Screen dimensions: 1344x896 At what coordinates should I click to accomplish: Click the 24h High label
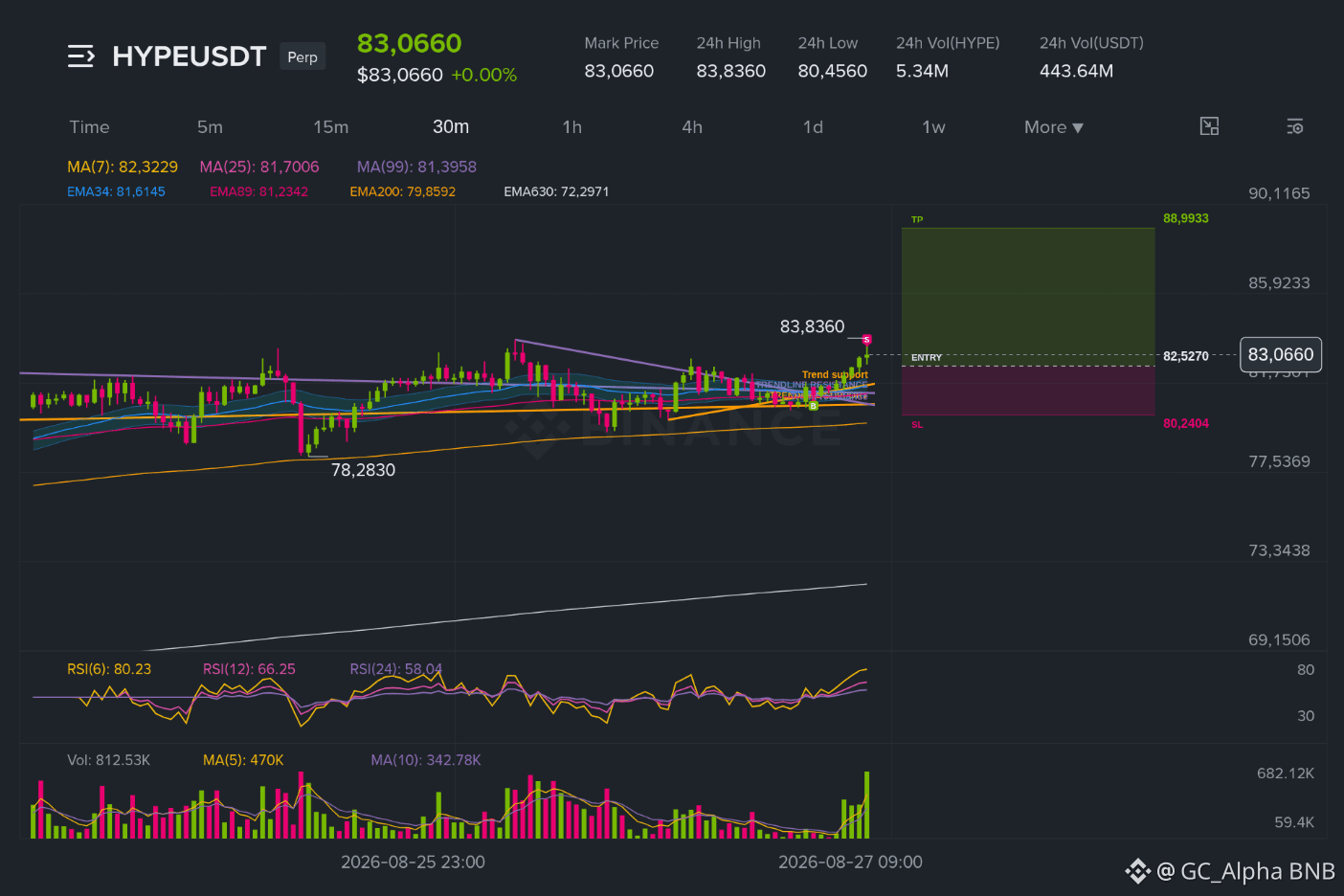pyautogui.click(x=728, y=43)
